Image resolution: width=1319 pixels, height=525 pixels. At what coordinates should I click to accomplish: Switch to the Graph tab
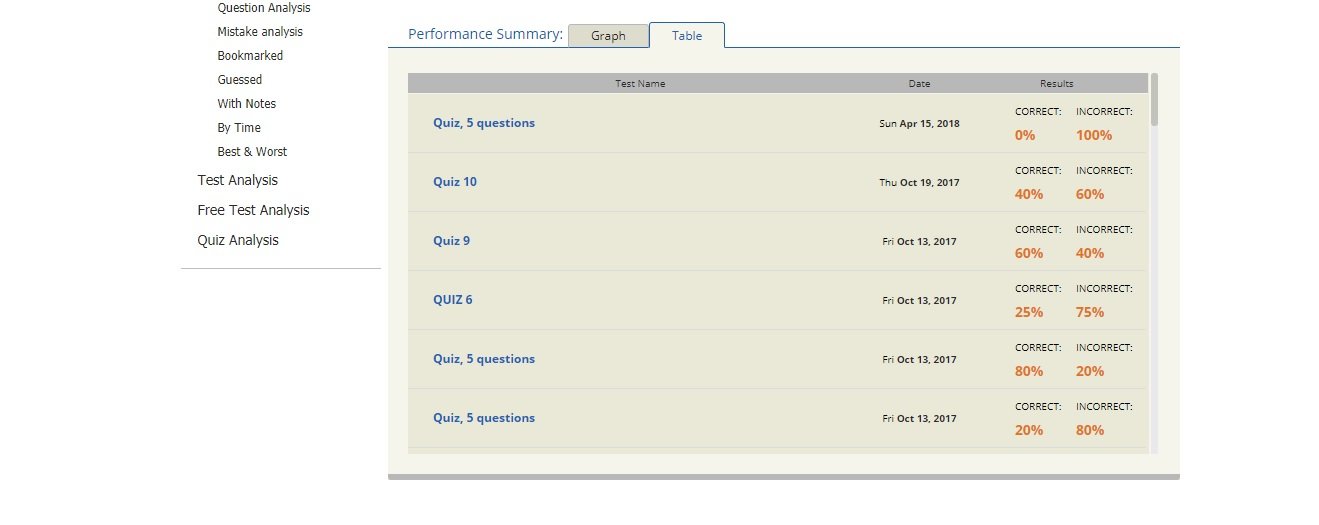(608, 36)
